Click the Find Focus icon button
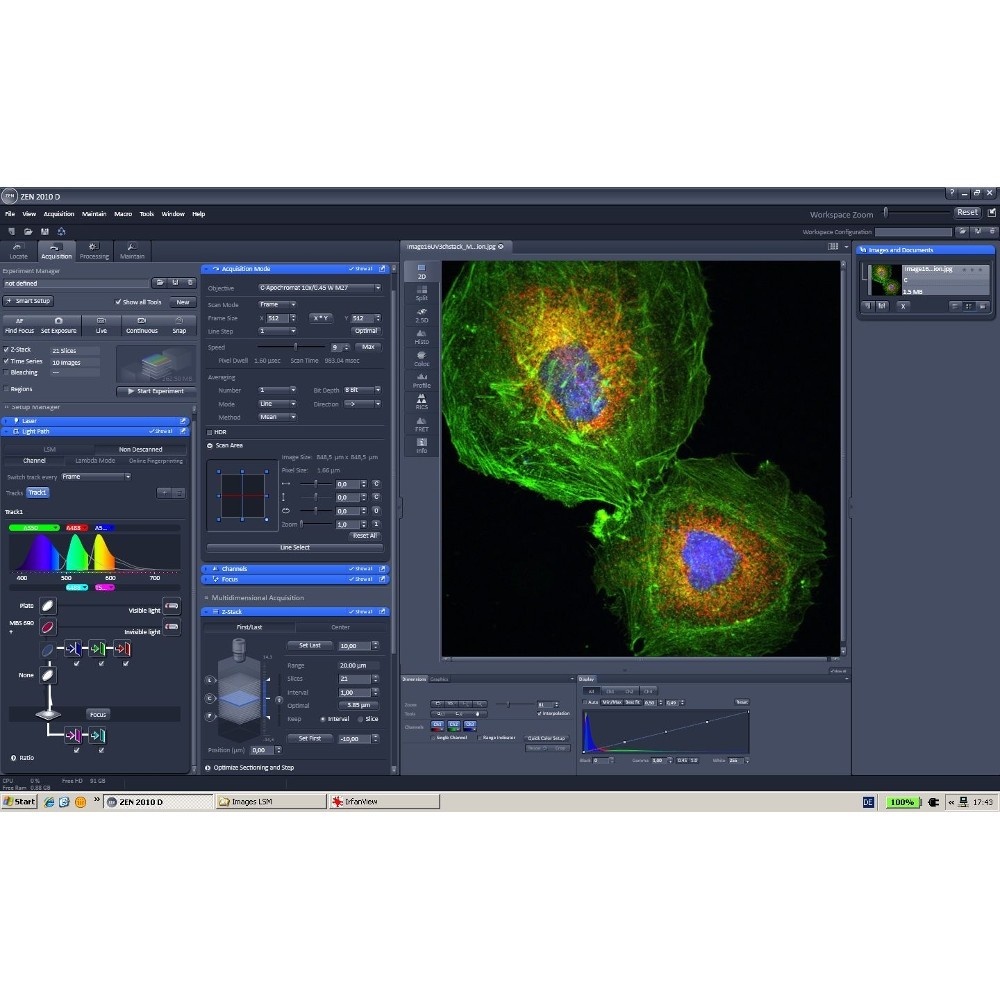1000x1000 pixels. point(19,325)
